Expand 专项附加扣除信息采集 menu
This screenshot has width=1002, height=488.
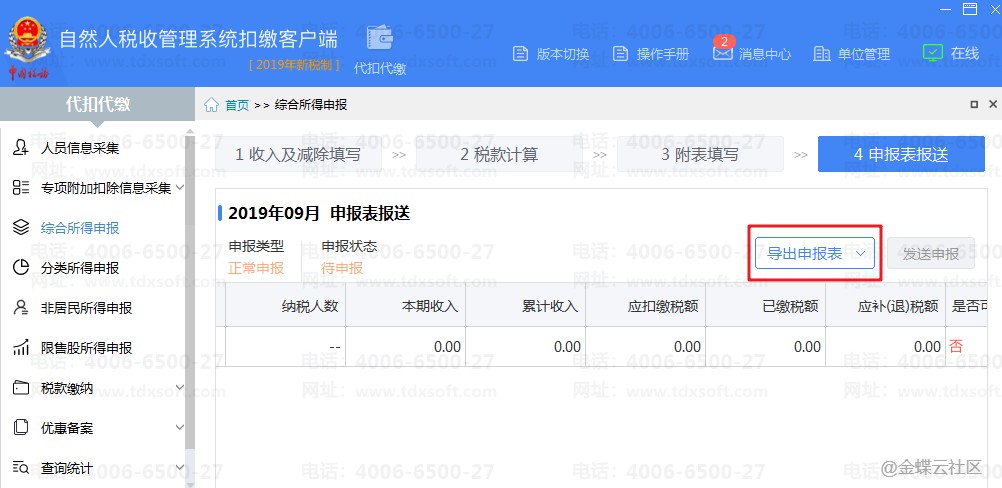click(179, 187)
